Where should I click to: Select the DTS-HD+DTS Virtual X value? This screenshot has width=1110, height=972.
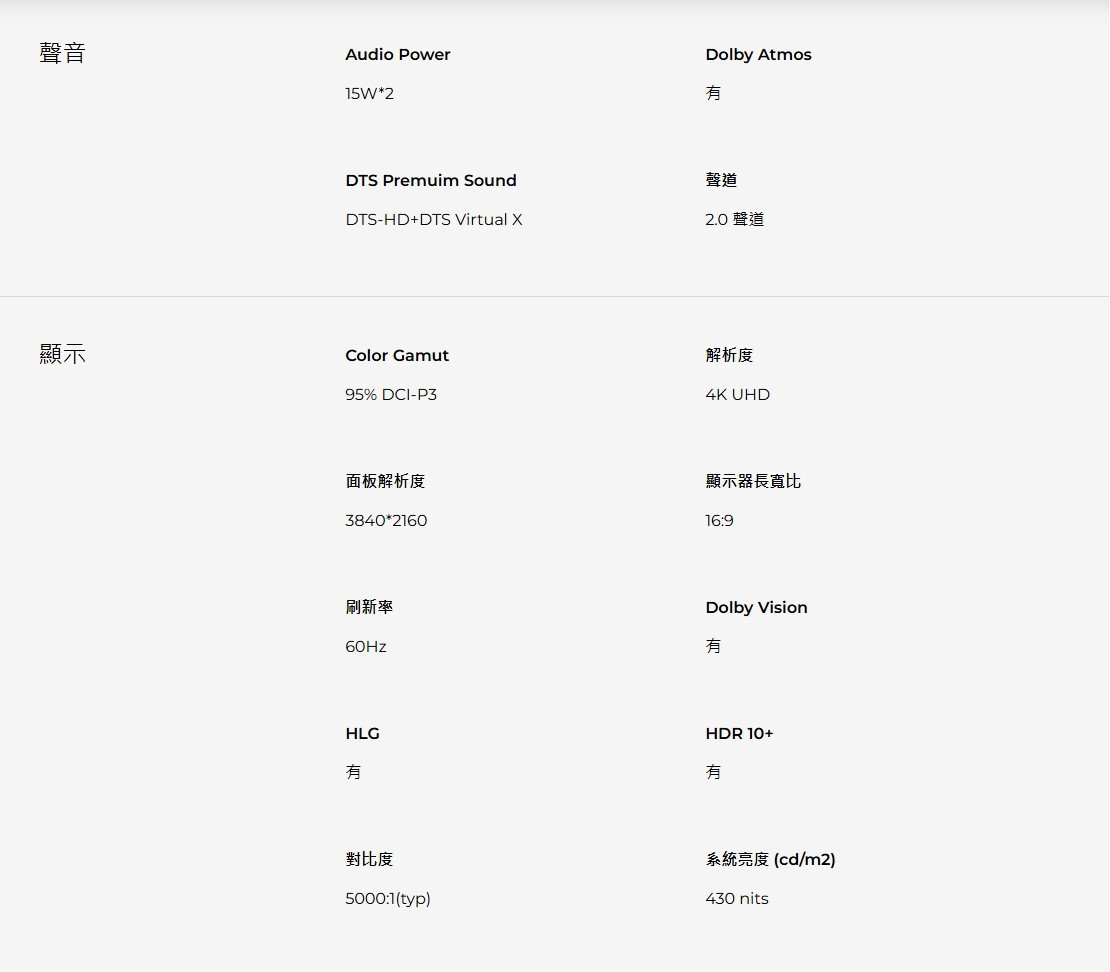tap(433, 220)
